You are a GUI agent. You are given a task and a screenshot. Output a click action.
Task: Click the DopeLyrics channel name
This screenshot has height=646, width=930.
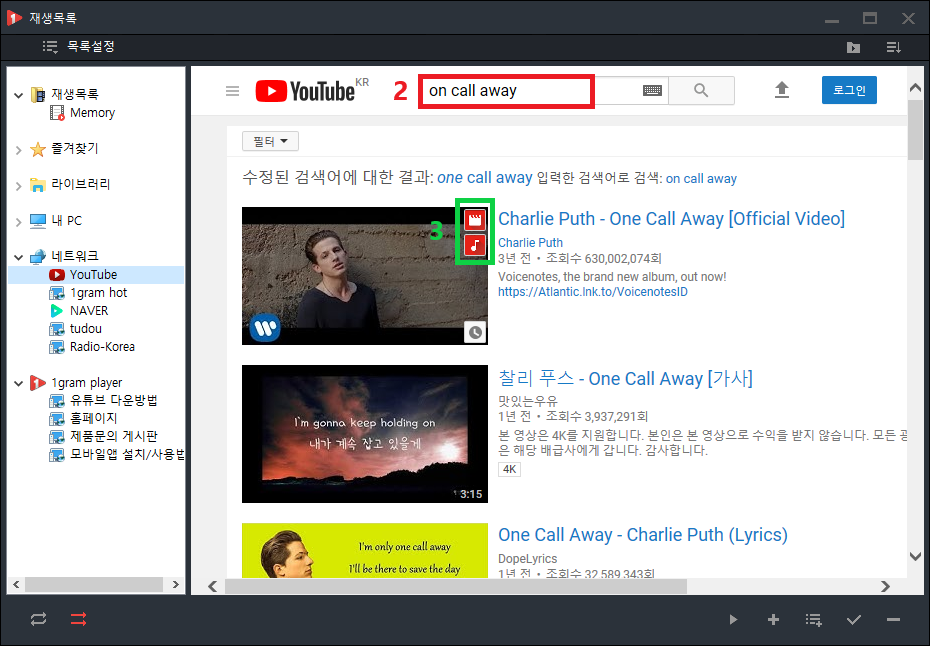[x=528, y=559]
